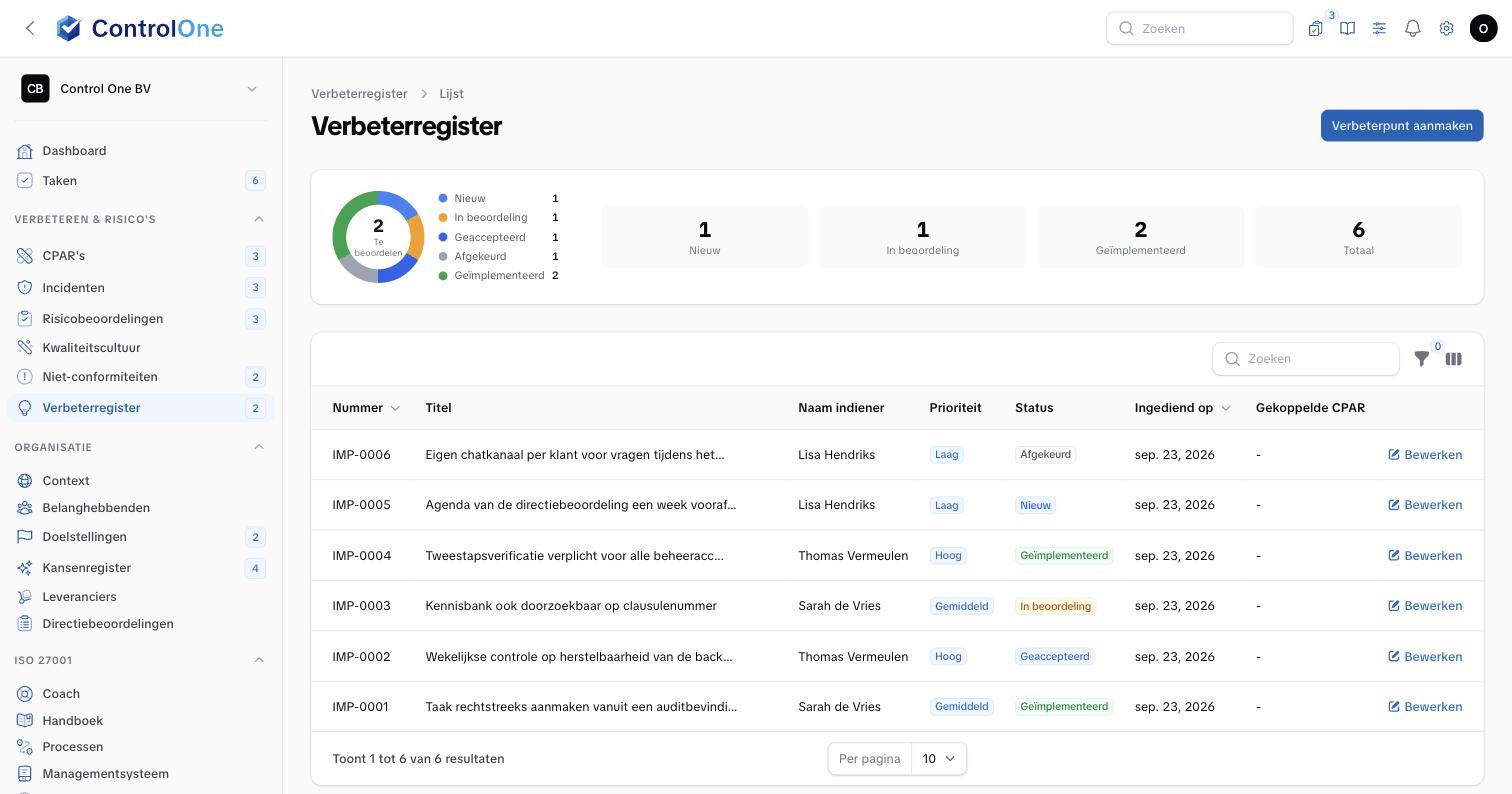Click the Afgekeurd status badge
This screenshot has width=1512, height=794.
[x=1045, y=455]
